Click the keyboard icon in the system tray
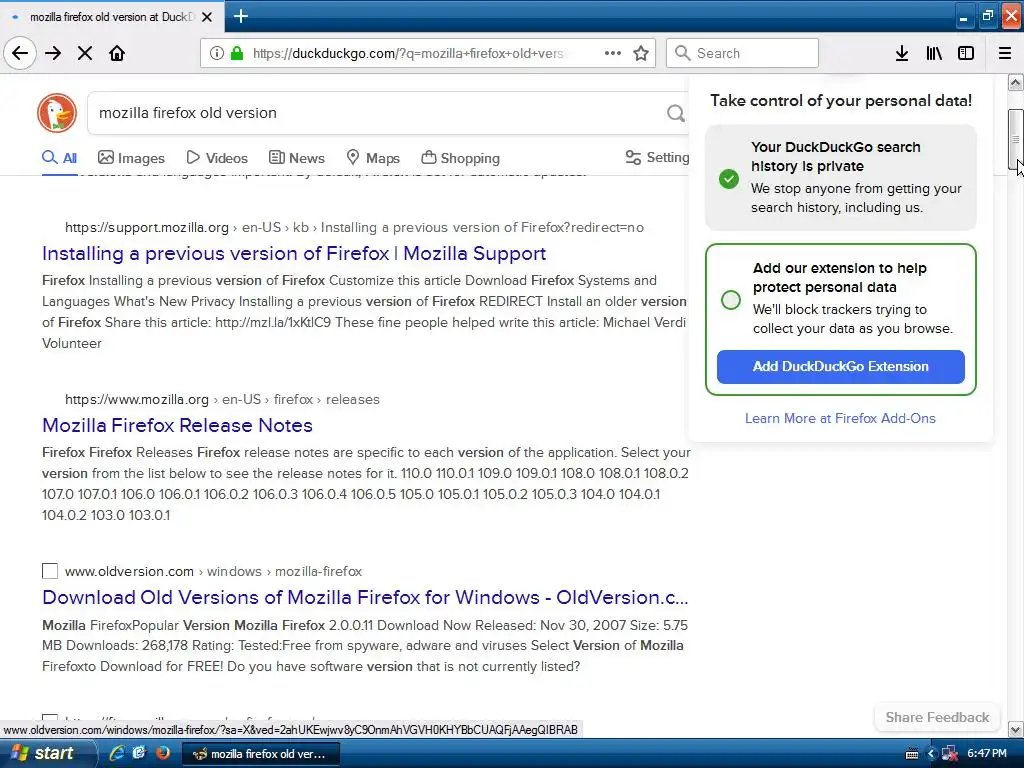The height and width of the screenshot is (768, 1024). point(912,754)
